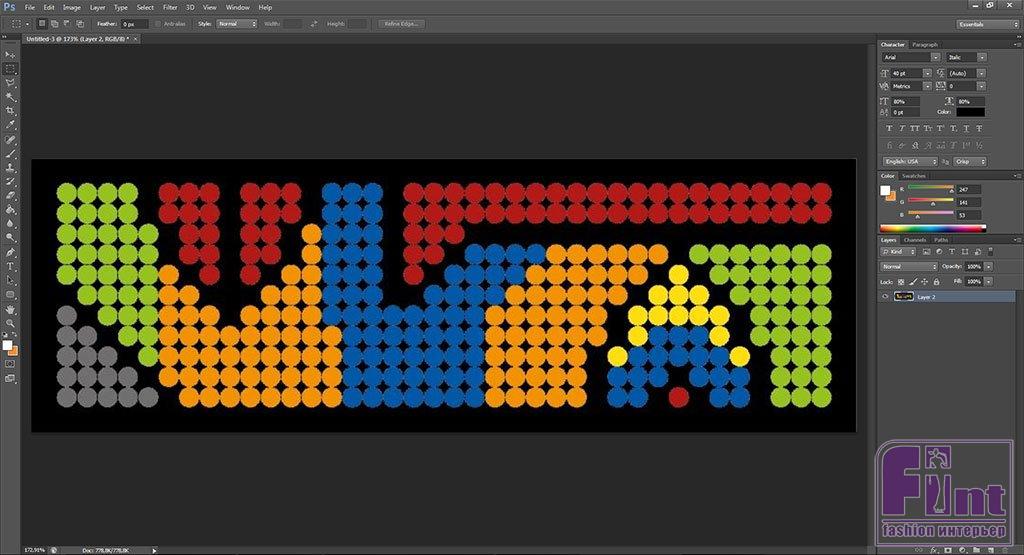Screen dimensions: 1024x555
Task: Expand the Essentials workspace dropdown
Action: (985, 23)
